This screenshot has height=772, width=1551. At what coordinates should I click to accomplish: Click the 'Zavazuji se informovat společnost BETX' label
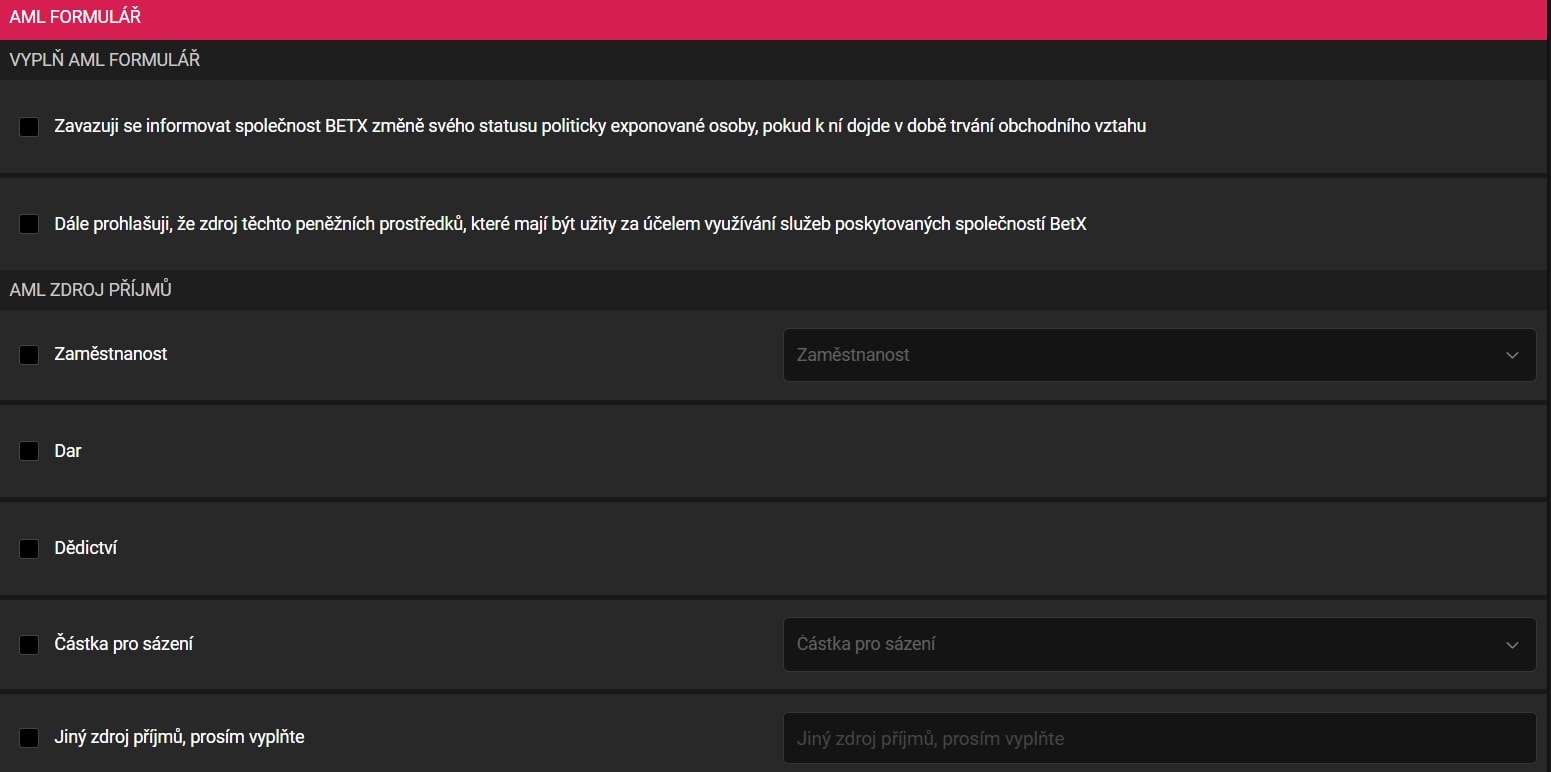(x=600, y=126)
